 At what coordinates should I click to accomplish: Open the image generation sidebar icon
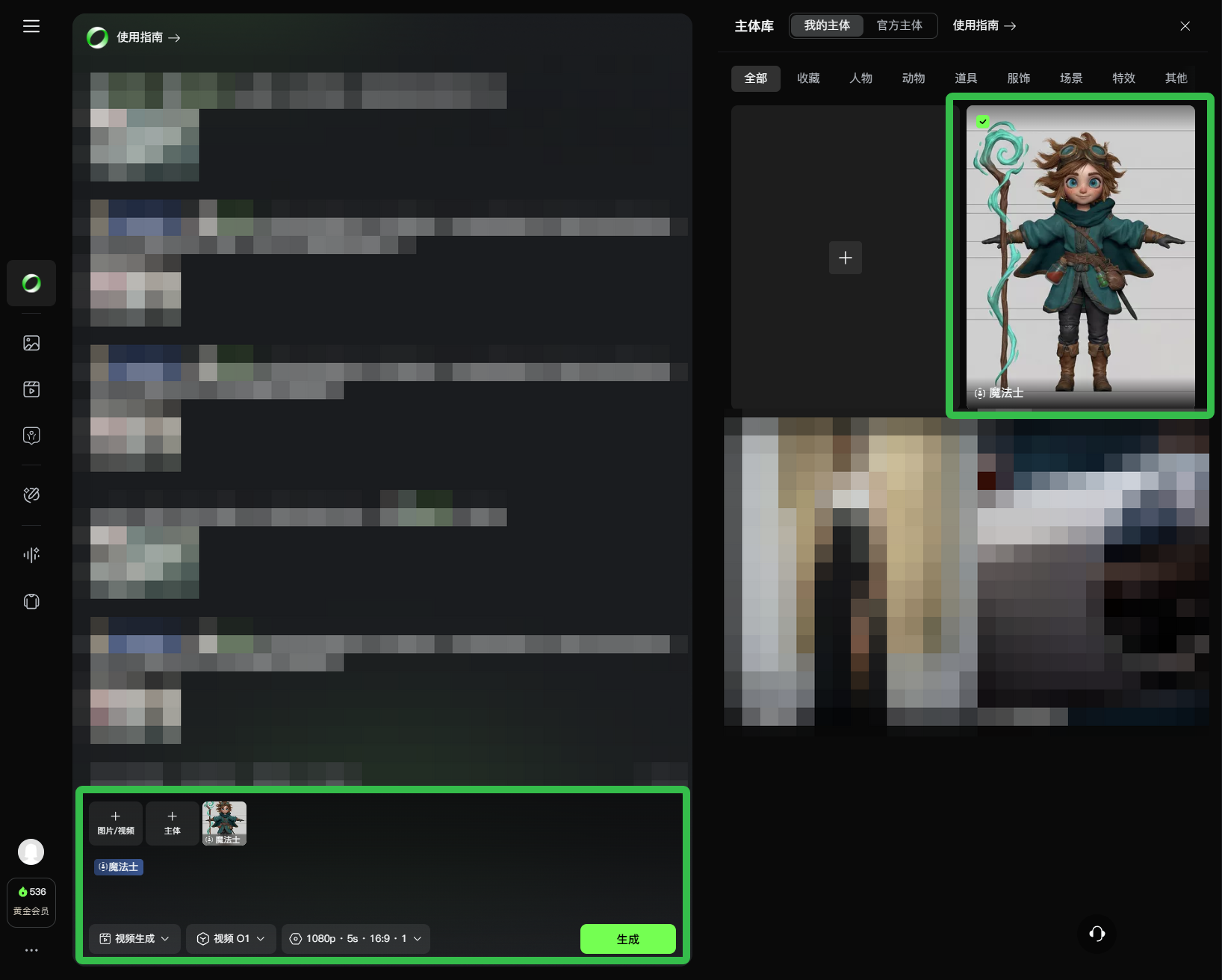coord(31,343)
